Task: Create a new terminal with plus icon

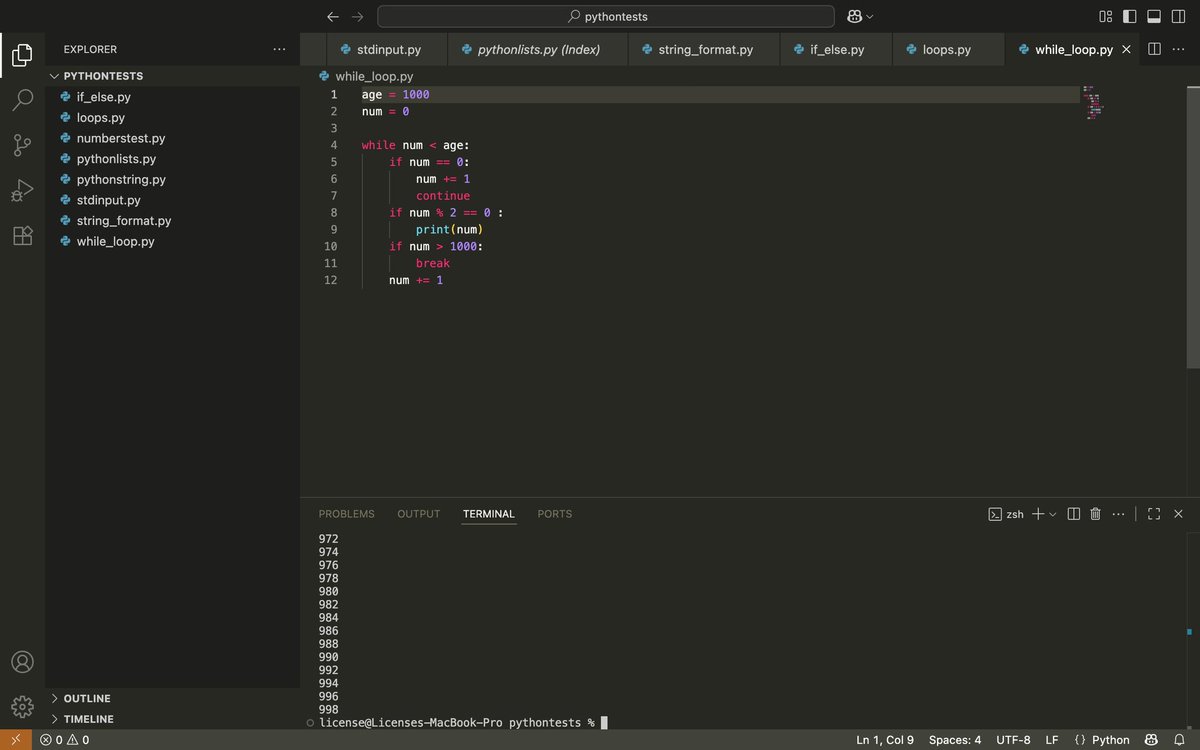Action: click(x=1038, y=514)
